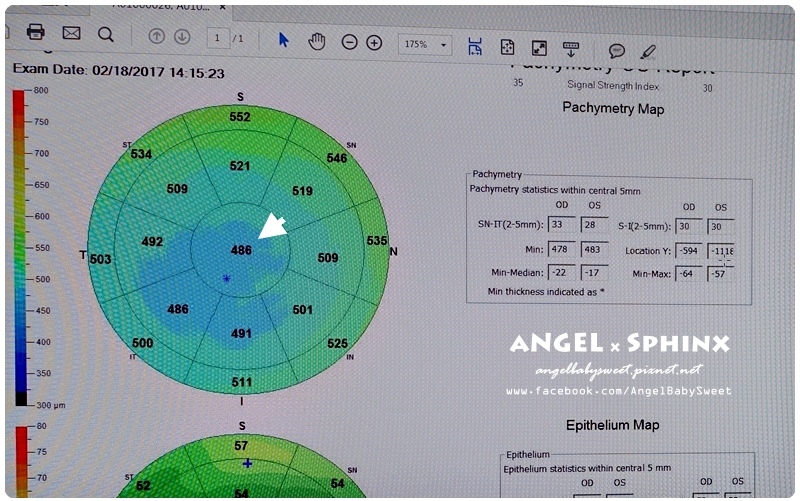Viewport: 800px width, 501px height.
Task: Click the Fit Width scrolling icon
Action: pos(475,46)
